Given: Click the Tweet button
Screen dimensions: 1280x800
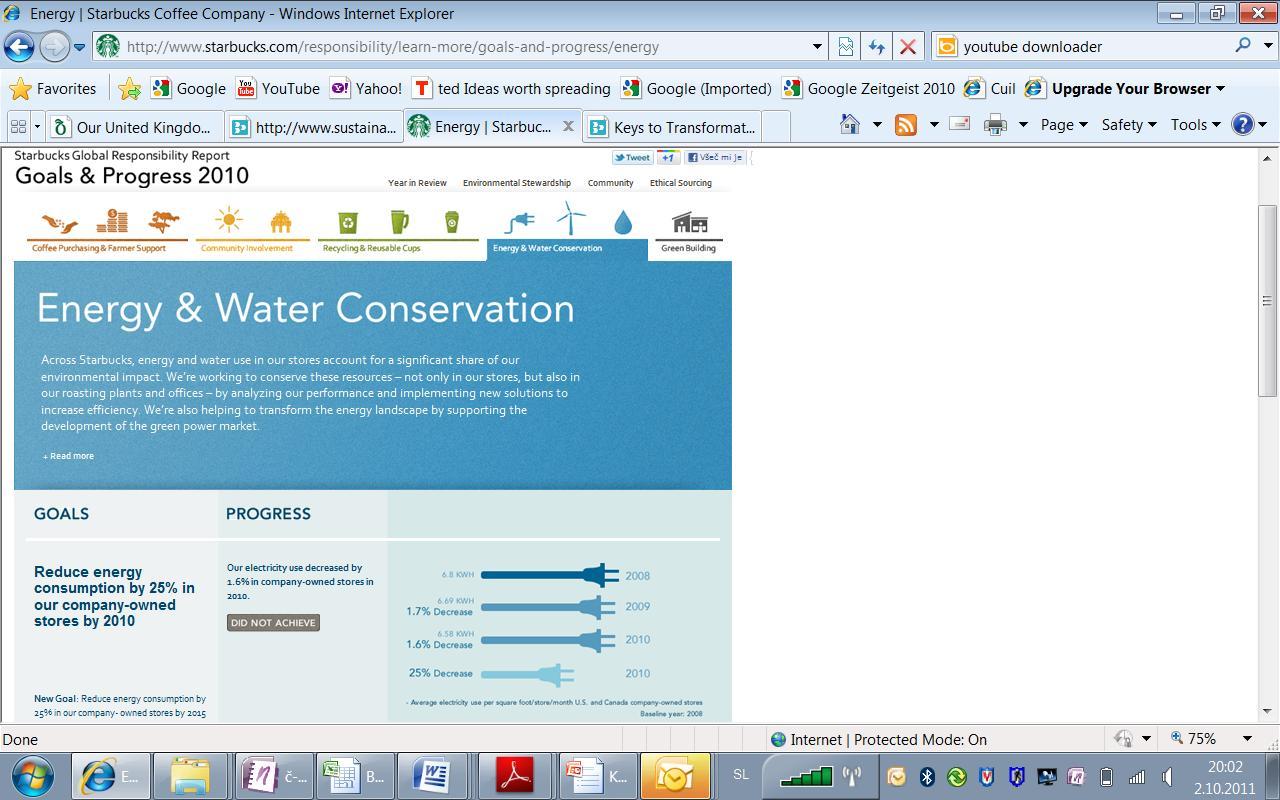Looking at the screenshot, I should click(632, 157).
